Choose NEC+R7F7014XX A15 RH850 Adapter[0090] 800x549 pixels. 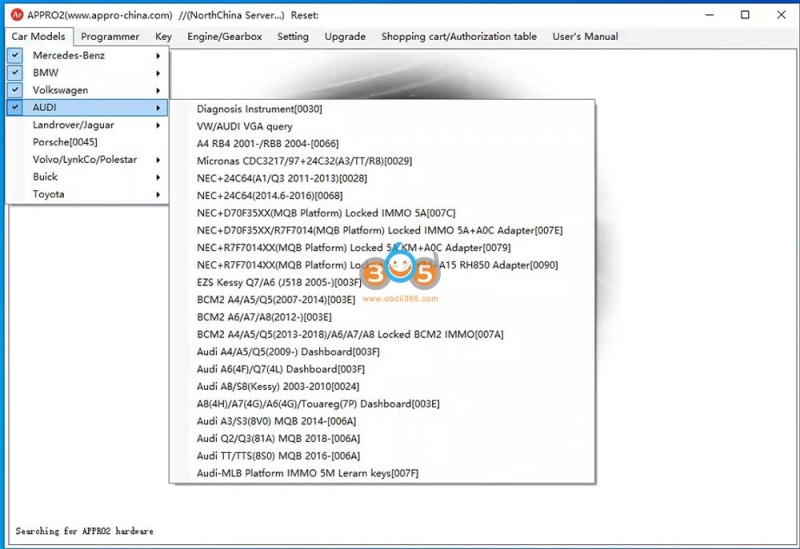pyautogui.click(x=382, y=265)
